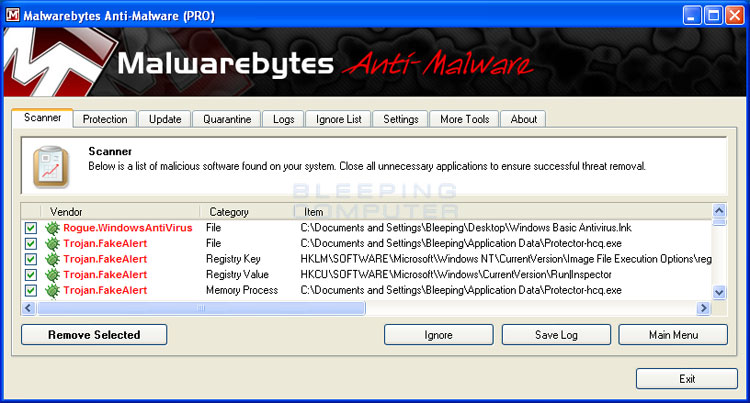Open the Logs tab

[283, 119]
